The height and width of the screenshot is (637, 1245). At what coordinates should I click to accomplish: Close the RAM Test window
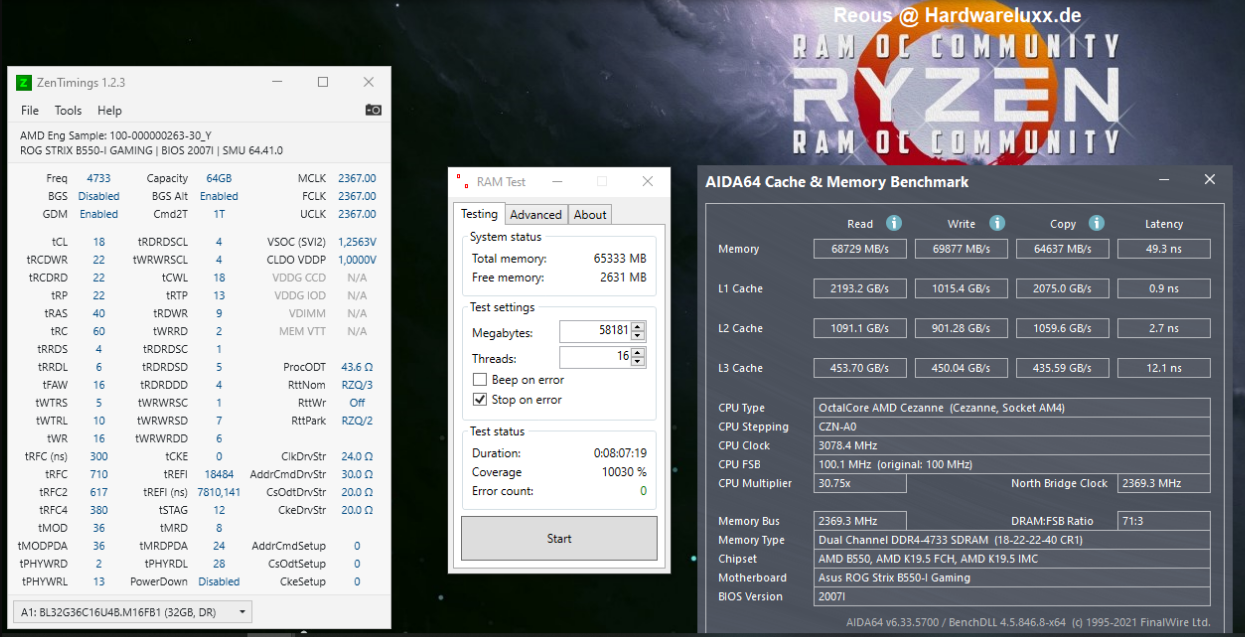(x=648, y=182)
